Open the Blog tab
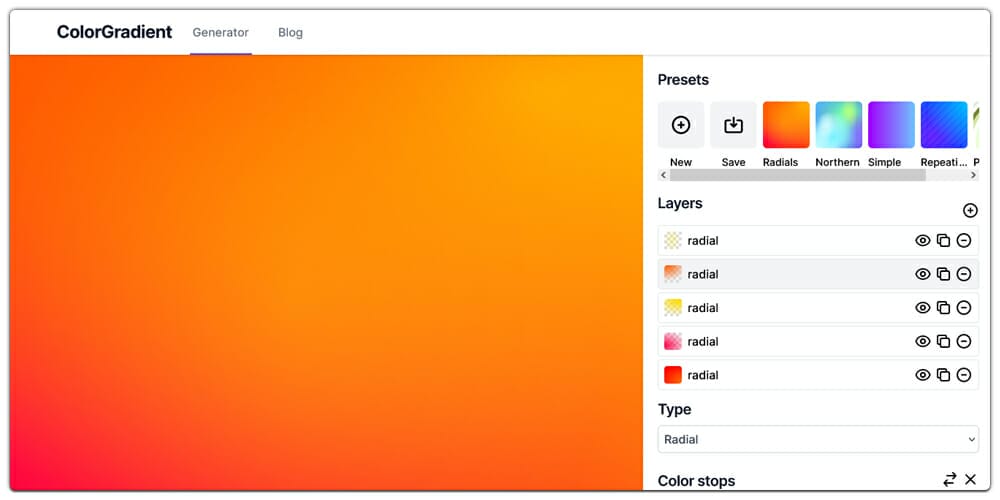This screenshot has width=1000, height=500. (290, 32)
